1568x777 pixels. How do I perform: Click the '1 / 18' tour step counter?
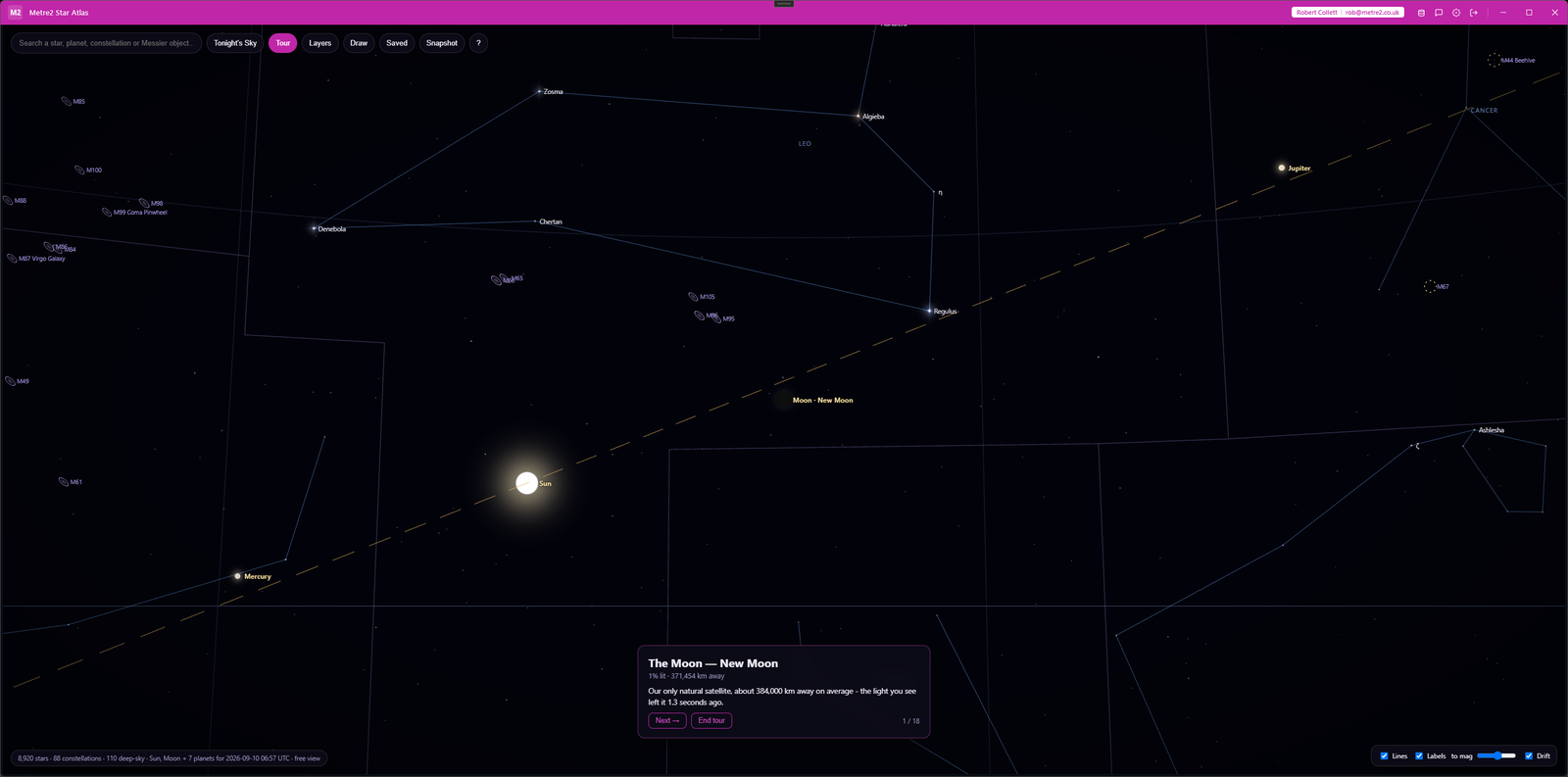click(910, 720)
